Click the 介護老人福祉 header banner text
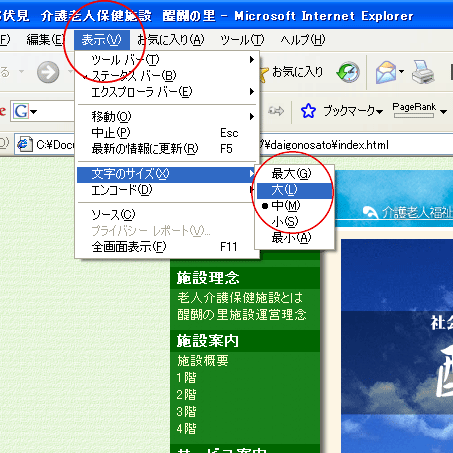This screenshot has height=453, width=453. pyautogui.click(x=417, y=212)
